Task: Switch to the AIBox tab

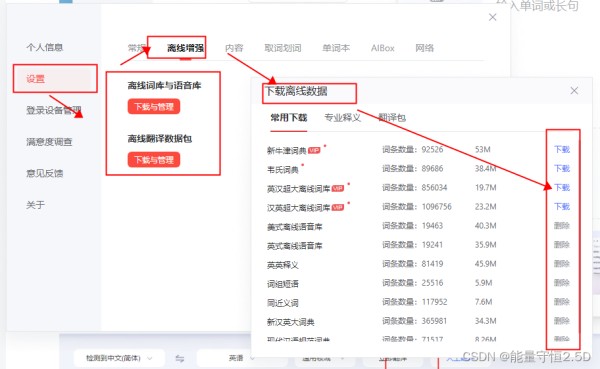Action: (383, 48)
